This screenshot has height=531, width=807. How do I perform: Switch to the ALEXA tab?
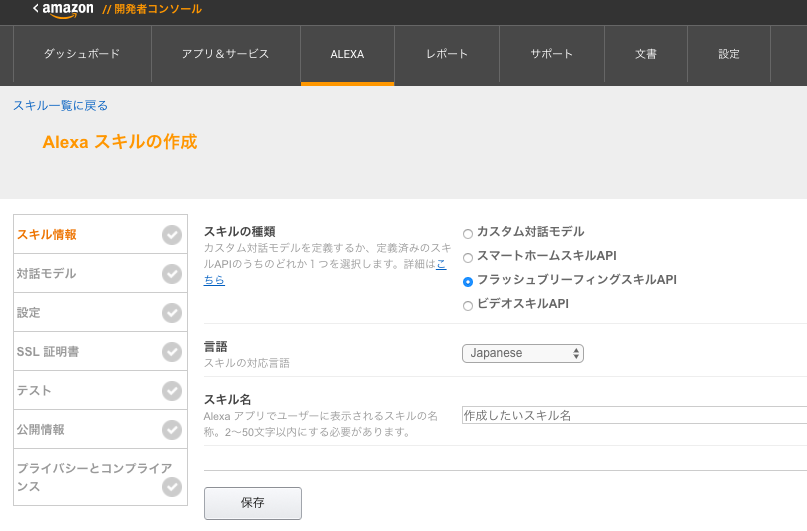point(347,54)
